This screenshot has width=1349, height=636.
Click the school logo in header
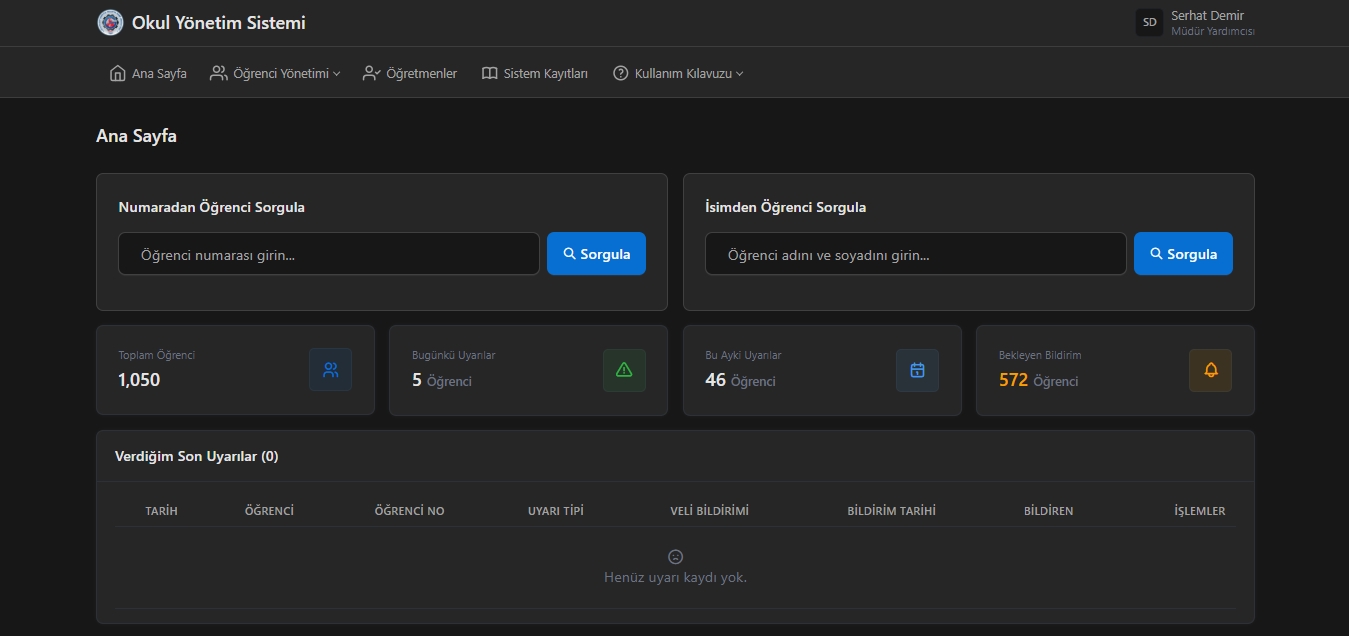(110, 23)
